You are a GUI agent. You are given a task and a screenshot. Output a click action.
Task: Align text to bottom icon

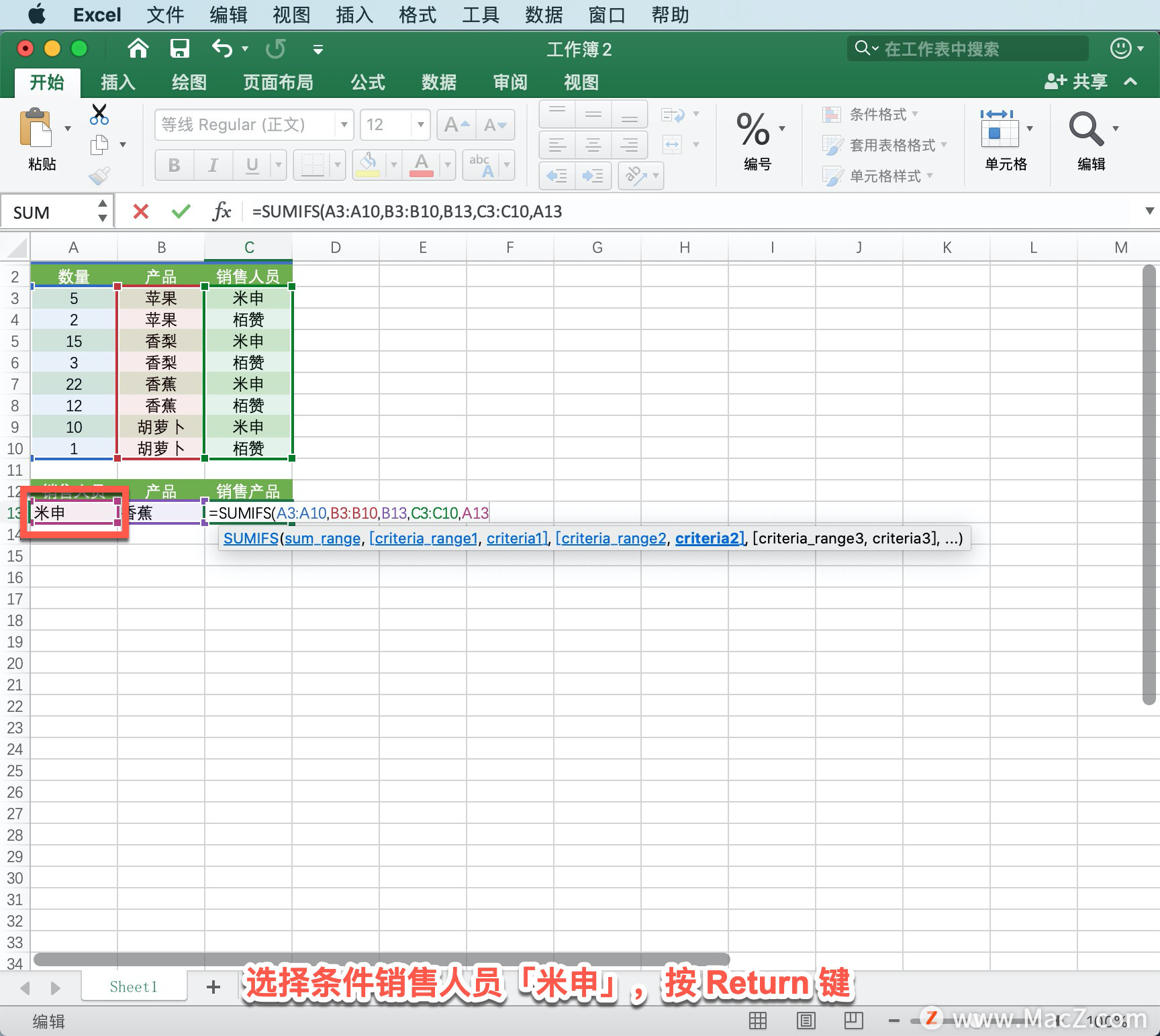(x=629, y=115)
